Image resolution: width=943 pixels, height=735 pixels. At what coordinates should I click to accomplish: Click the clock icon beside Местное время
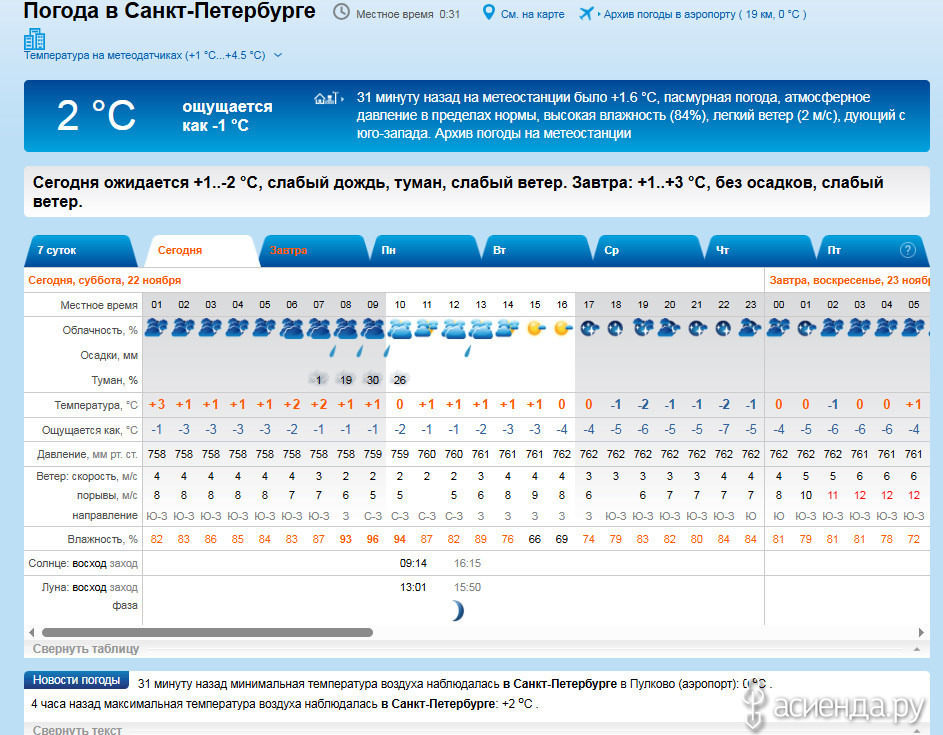coord(341,13)
